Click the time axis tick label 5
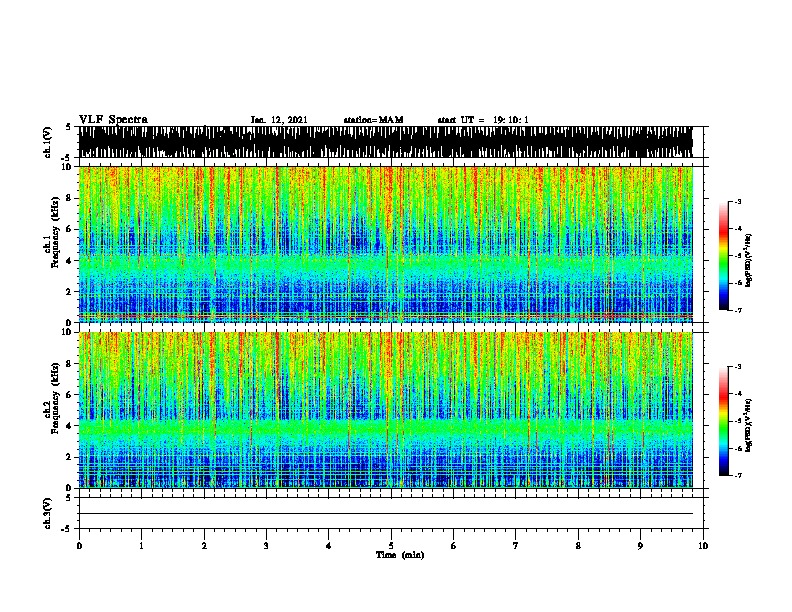792x612 pixels. pyautogui.click(x=391, y=546)
